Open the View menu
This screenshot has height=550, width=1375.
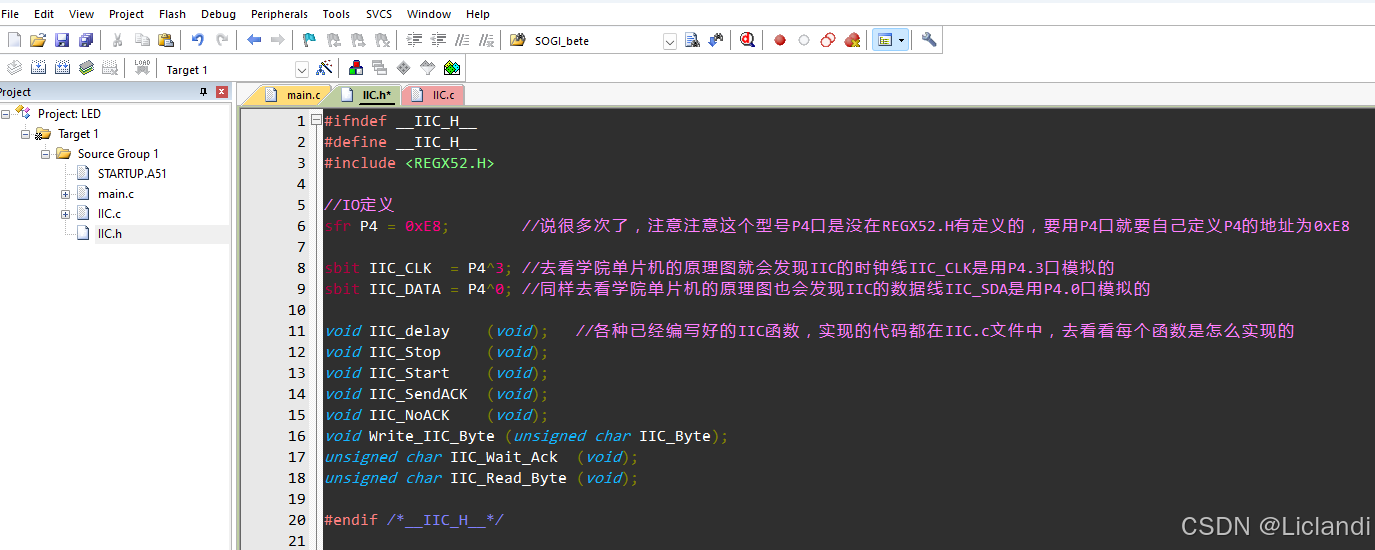[x=81, y=14]
